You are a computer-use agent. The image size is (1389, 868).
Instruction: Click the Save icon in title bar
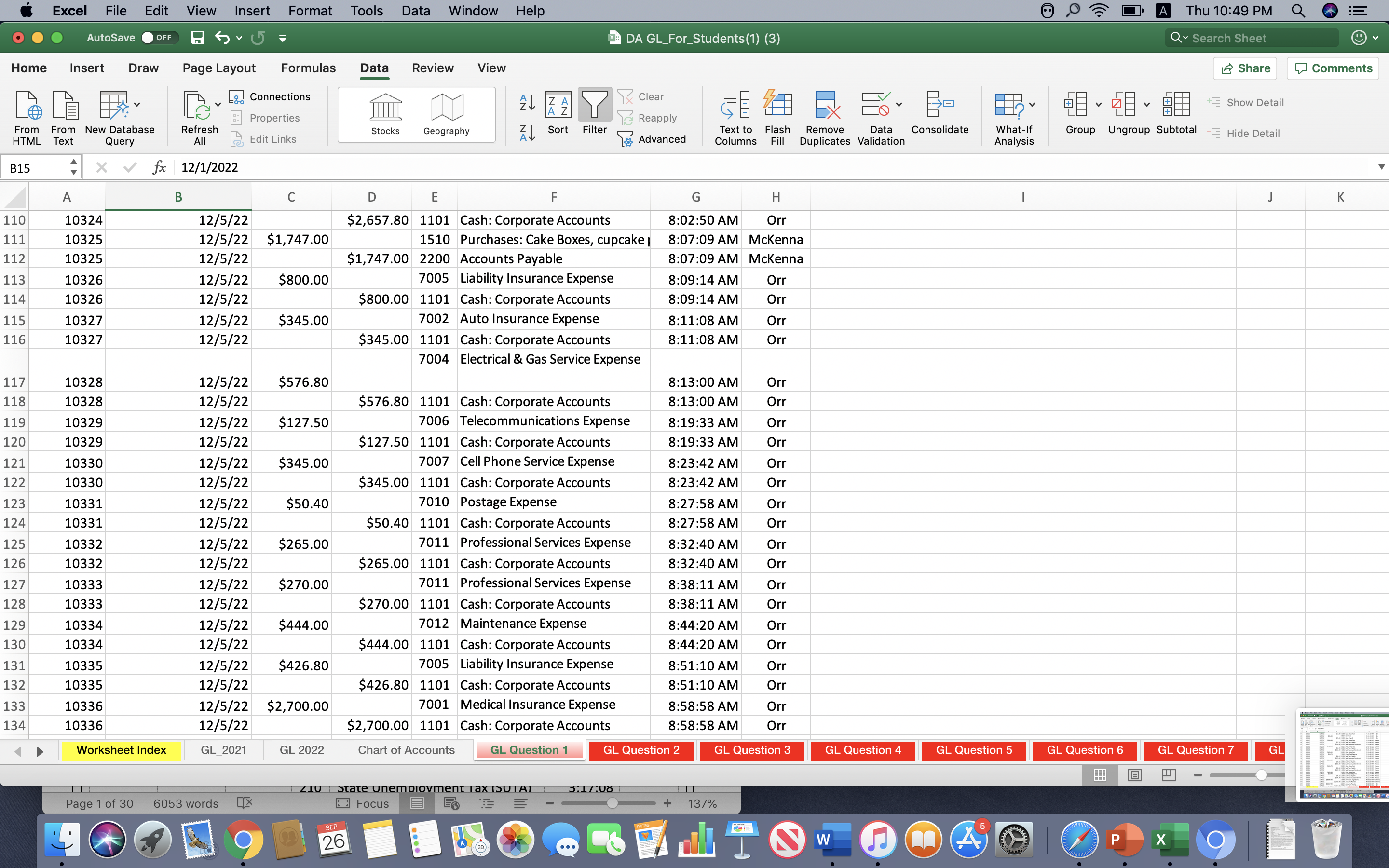(x=197, y=38)
